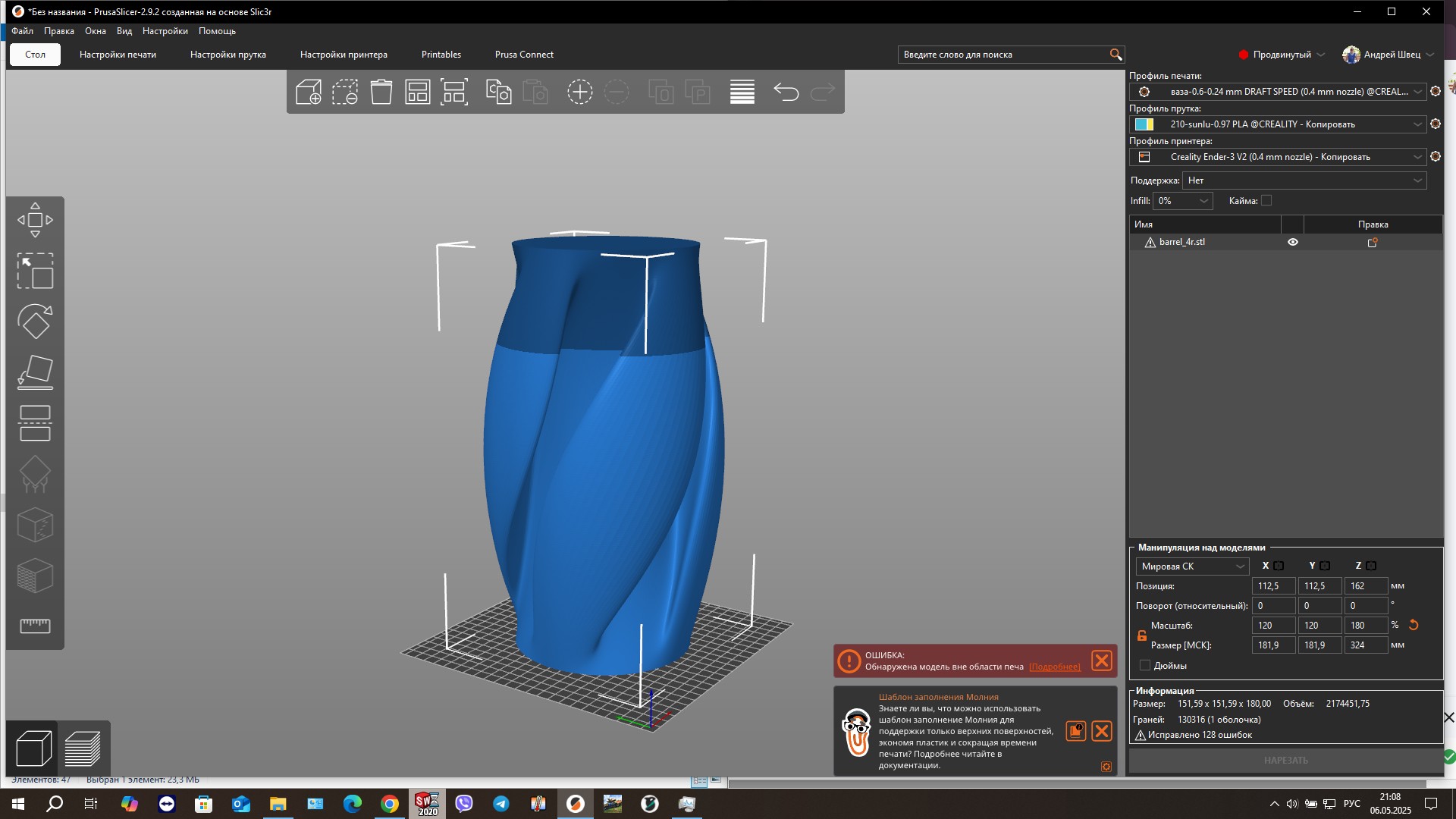
Task: Click the Подробнее link in error
Action: [x=1054, y=667]
